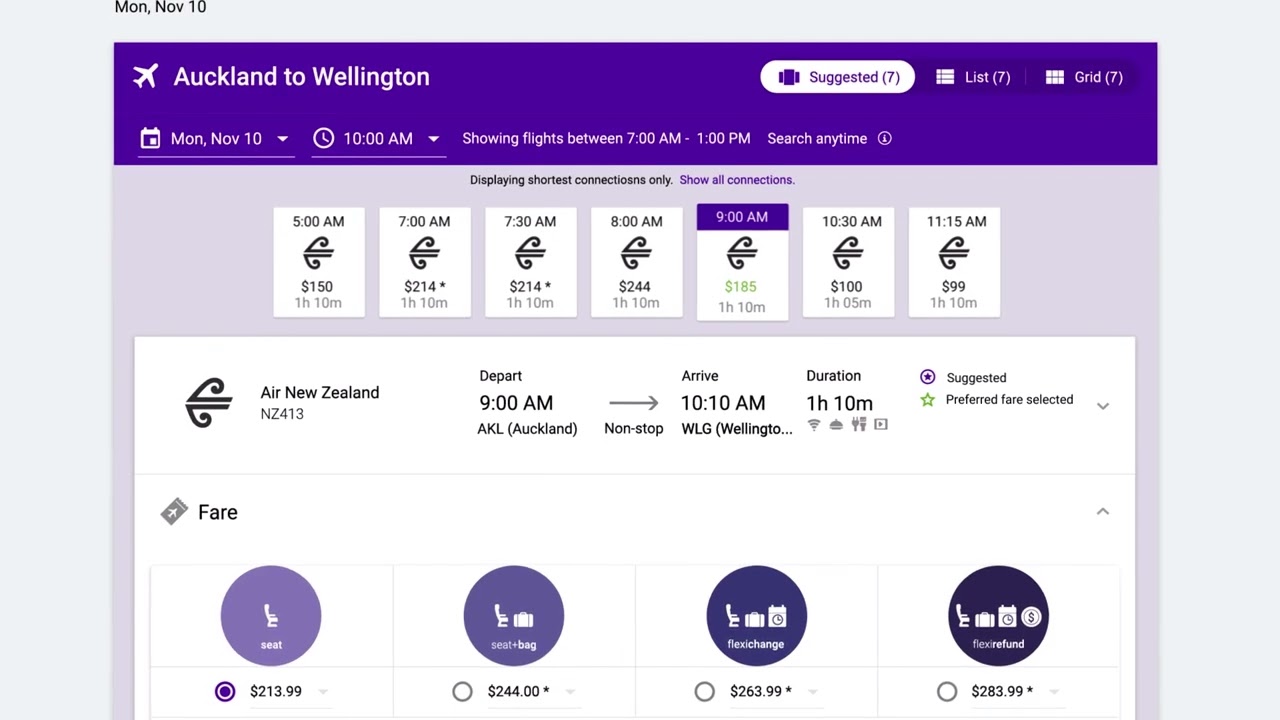The width and height of the screenshot is (1280, 720).
Task: Select the 5:00 AM $150 flight card
Action: point(318,262)
